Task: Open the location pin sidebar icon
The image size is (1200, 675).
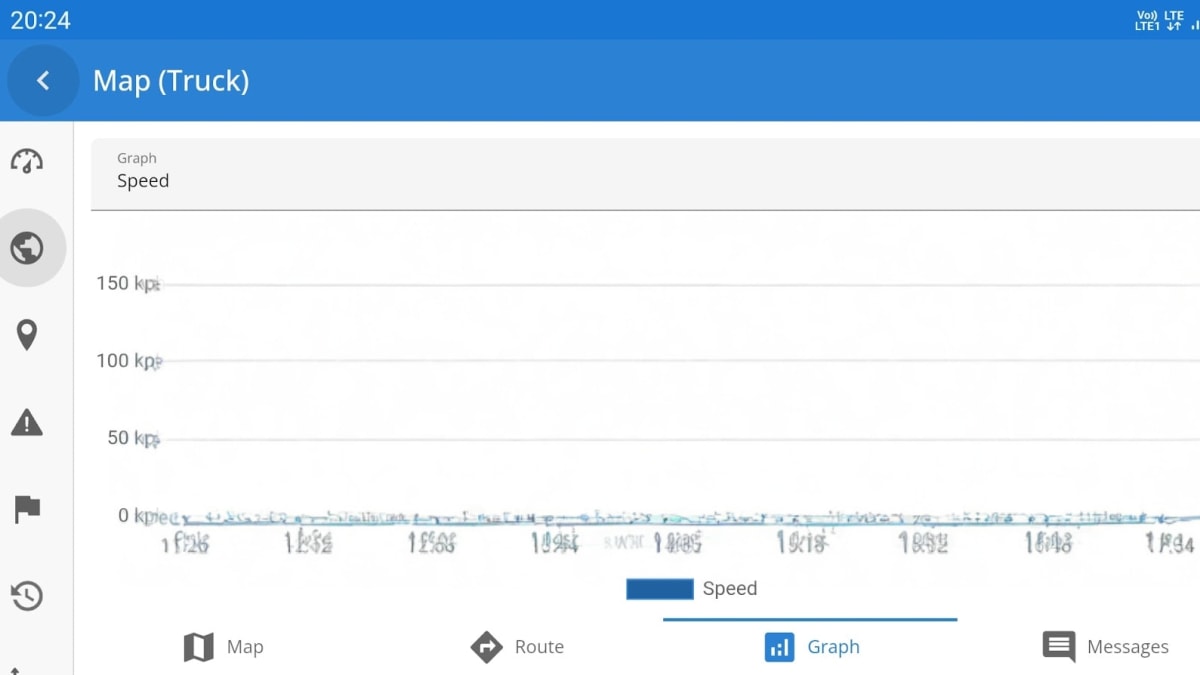Action: pos(27,335)
